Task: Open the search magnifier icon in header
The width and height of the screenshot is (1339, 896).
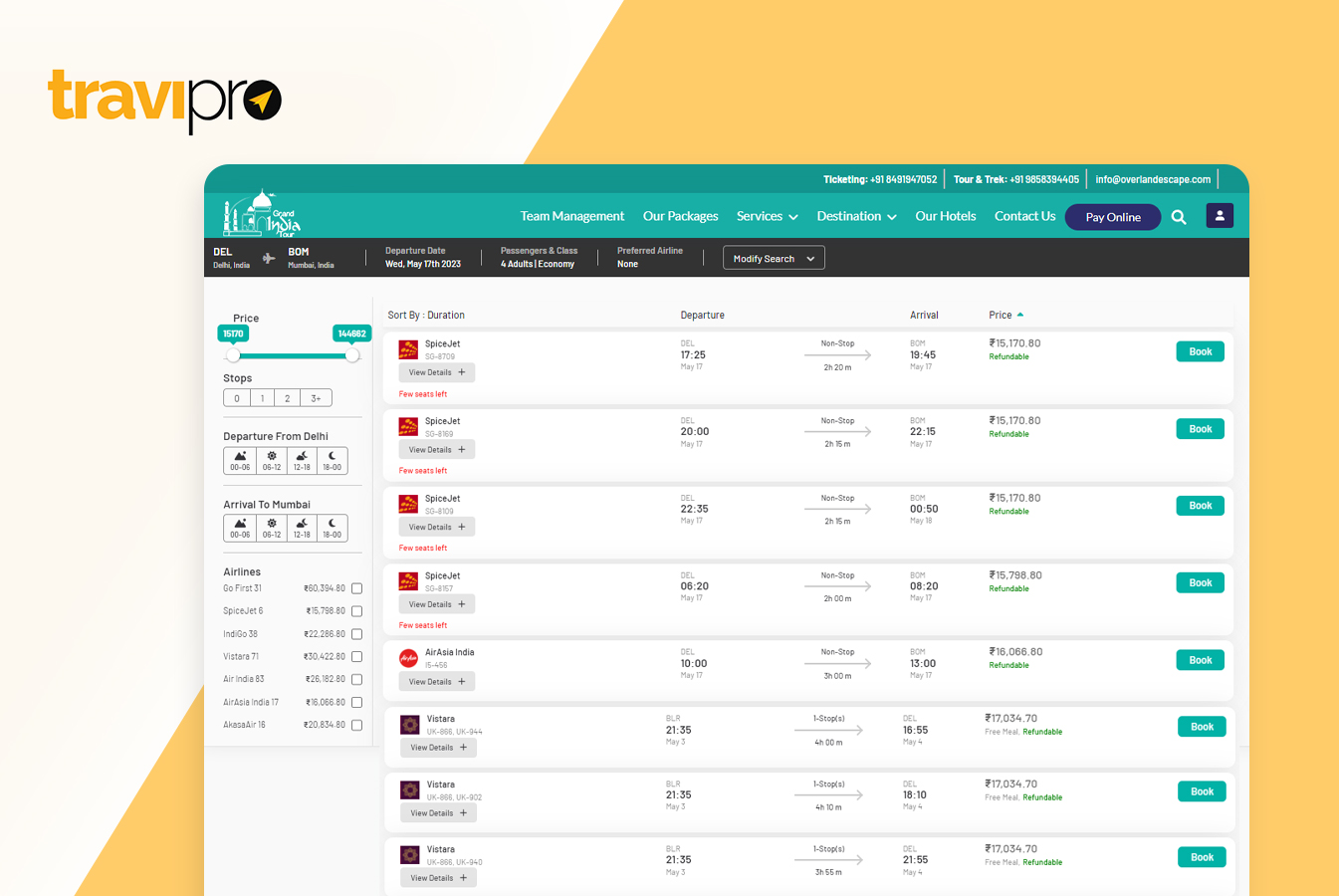Action: (x=1179, y=217)
